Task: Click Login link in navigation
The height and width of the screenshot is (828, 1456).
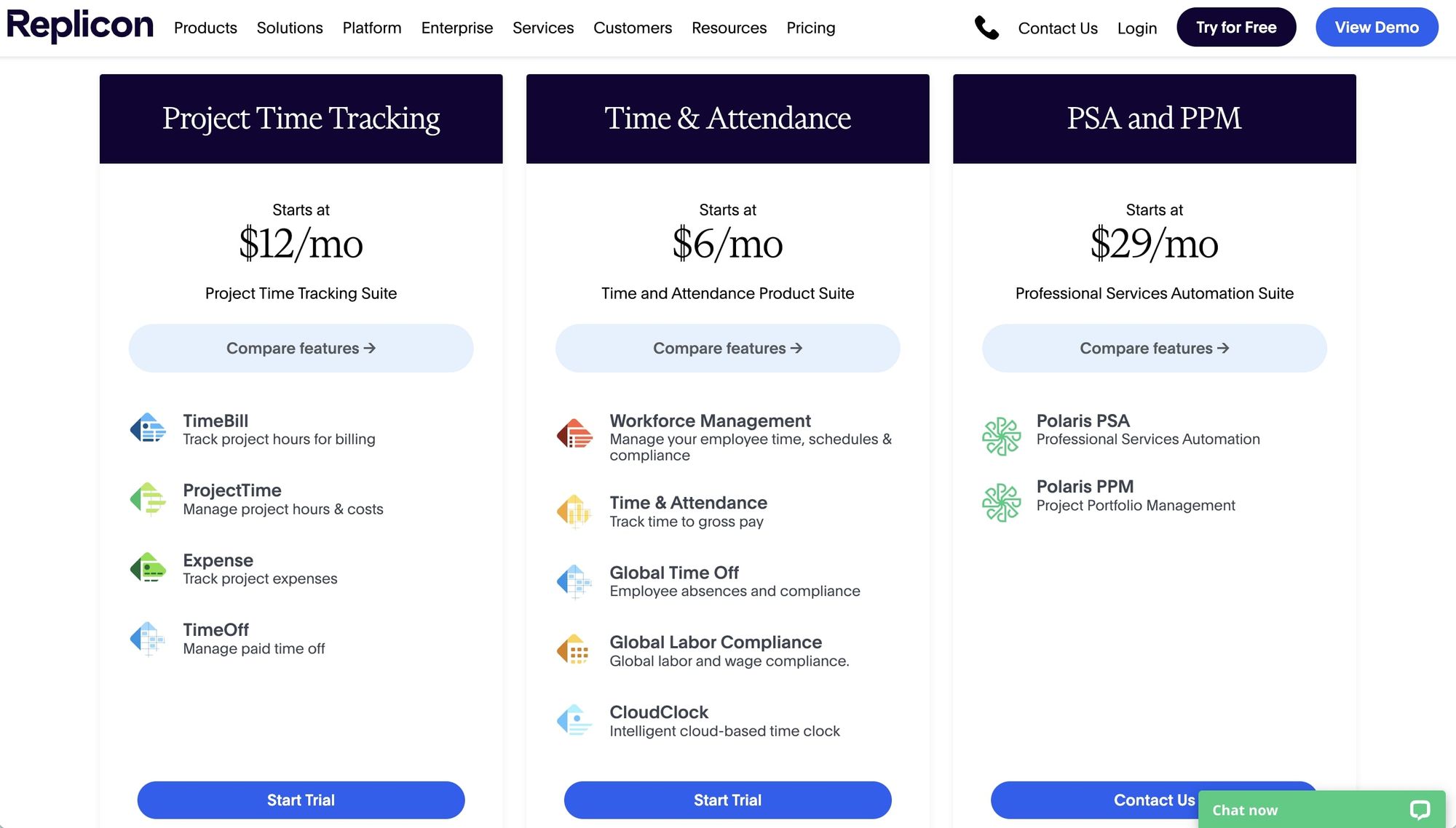Action: click(x=1137, y=27)
